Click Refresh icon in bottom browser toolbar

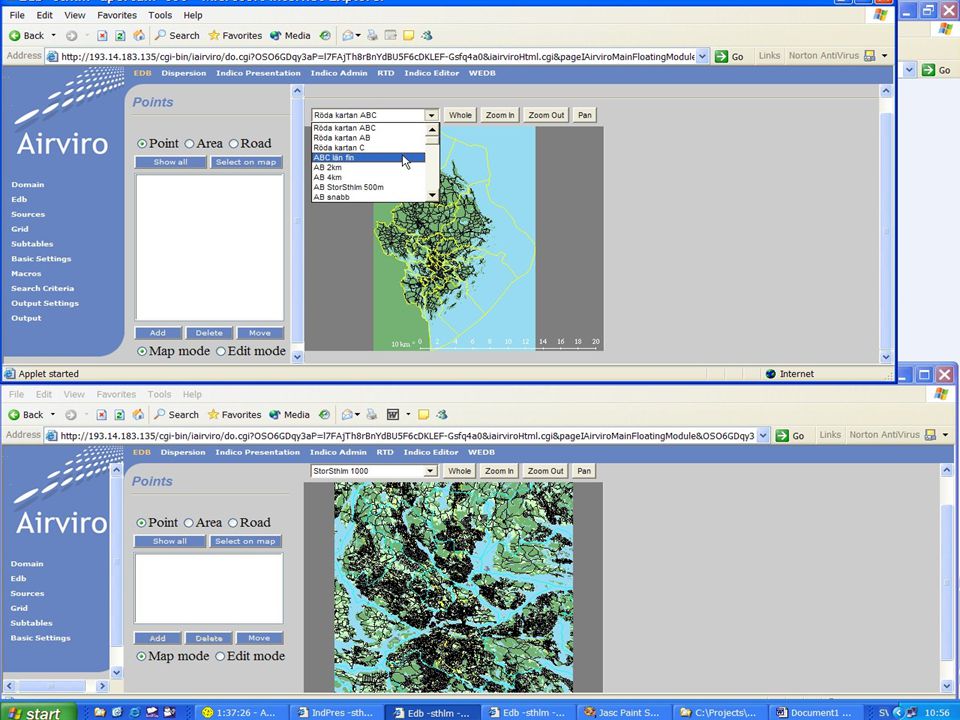pos(119,414)
